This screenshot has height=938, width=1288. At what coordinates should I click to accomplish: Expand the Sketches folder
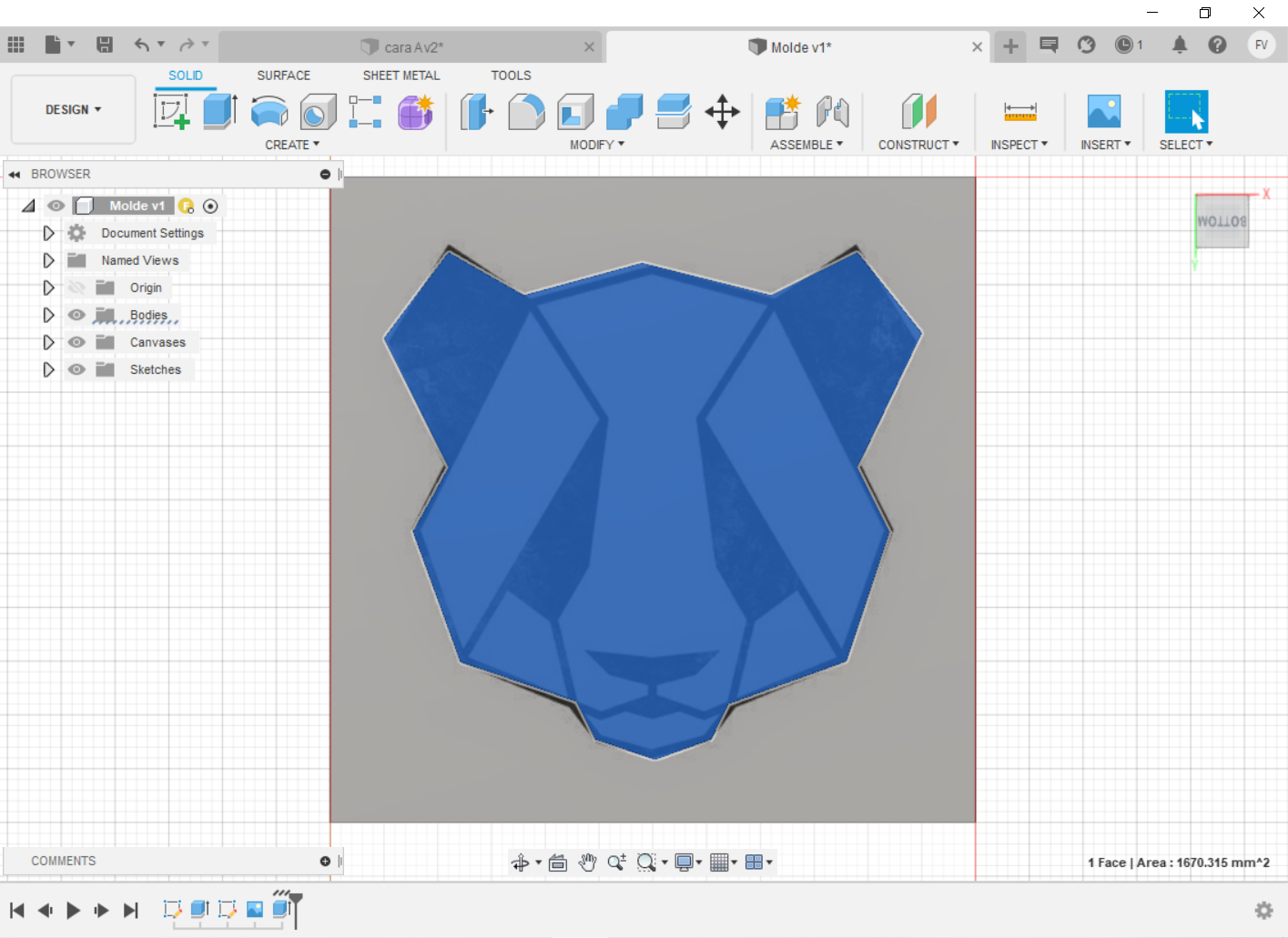click(48, 369)
